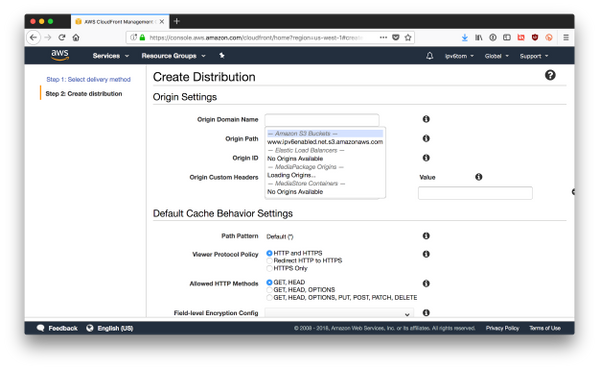Click the uBlock shield extension icon

click(535, 37)
